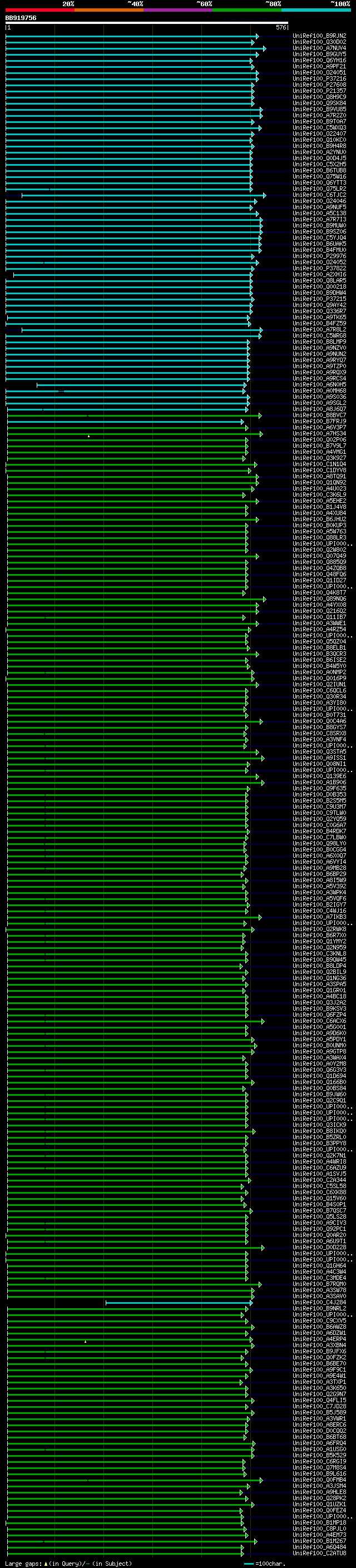This screenshot has width=356, height=1568.
Task: Select hit UniRef100_B9RJN2
Action: [x=319, y=36]
